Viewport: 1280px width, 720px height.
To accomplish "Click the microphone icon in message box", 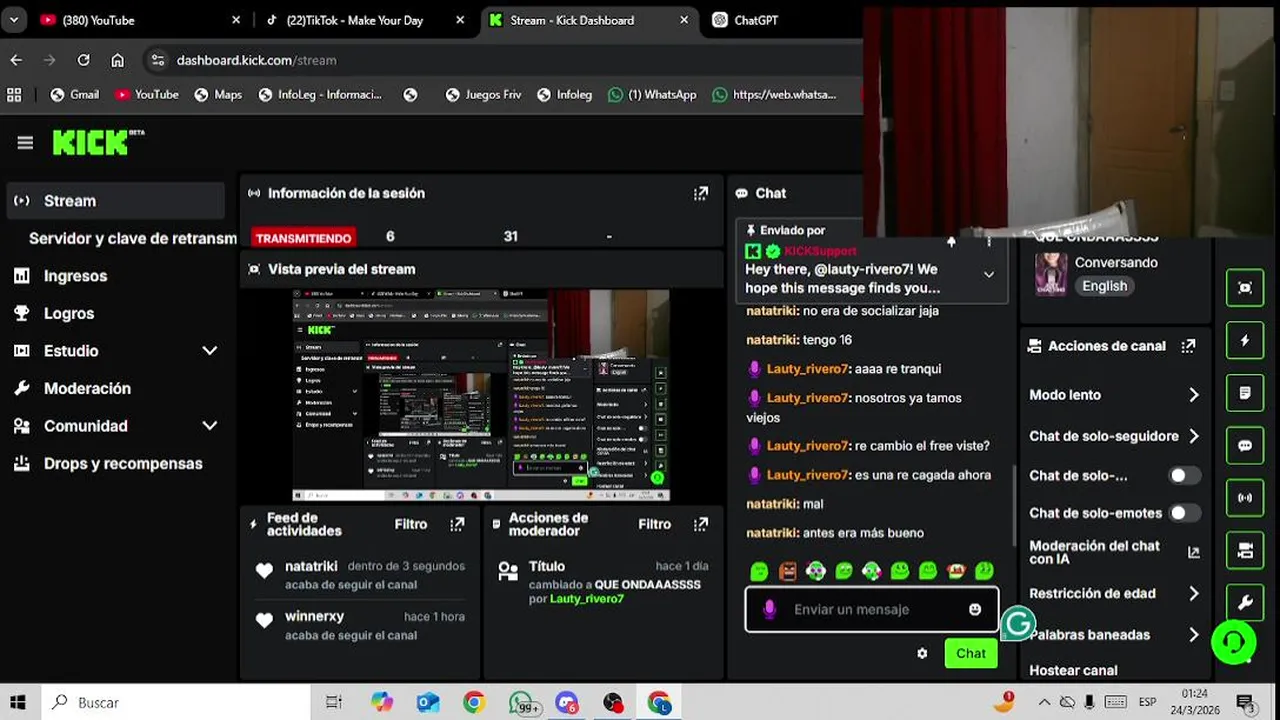I will [x=769, y=609].
